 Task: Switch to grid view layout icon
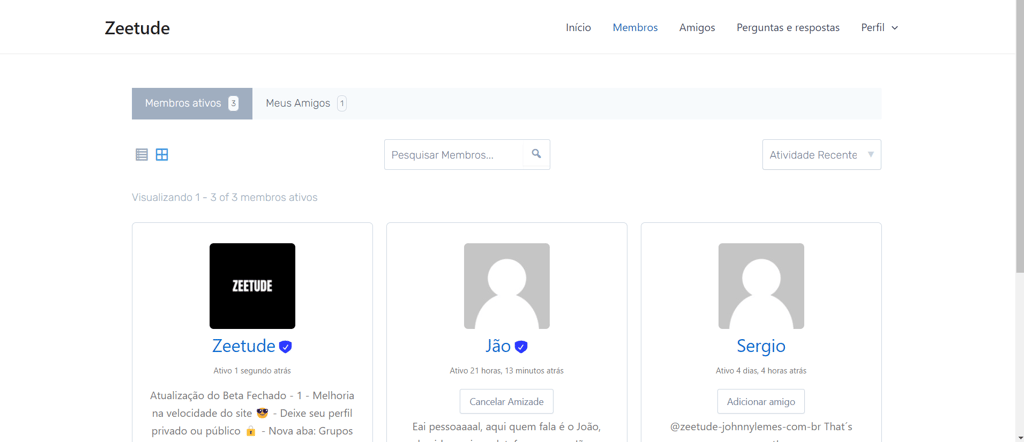point(162,155)
